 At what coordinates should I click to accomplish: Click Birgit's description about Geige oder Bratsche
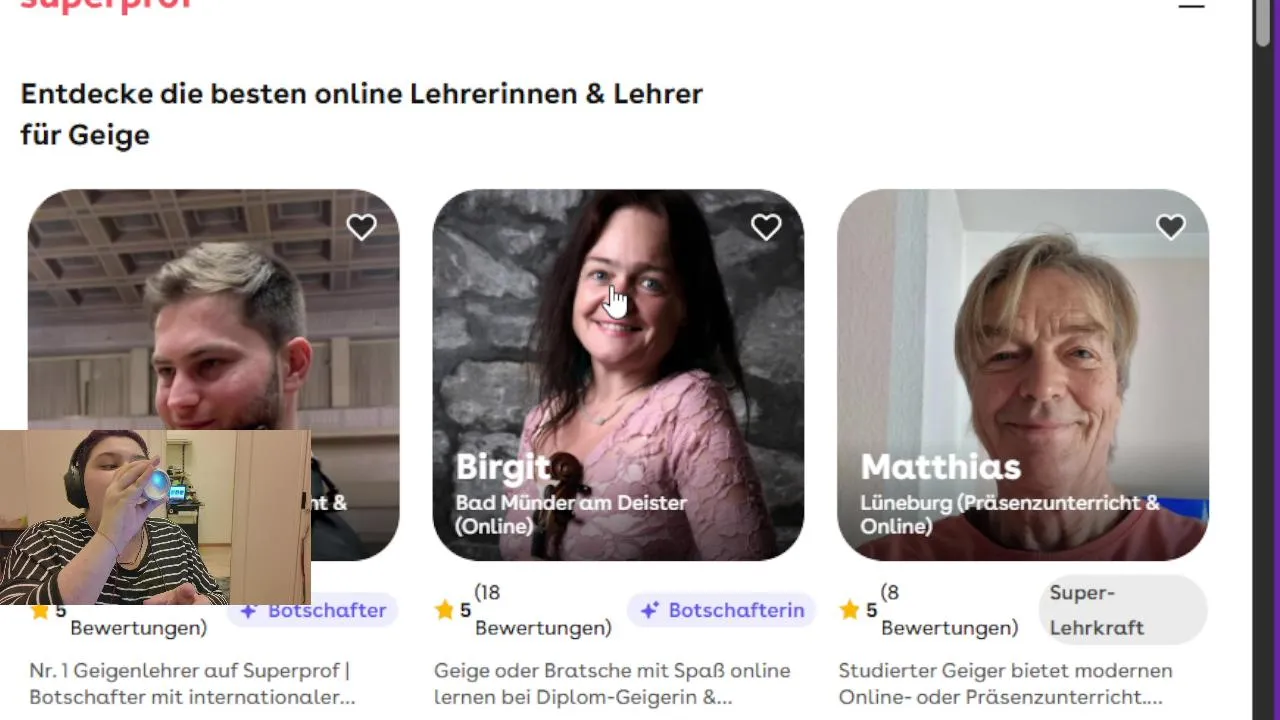click(x=612, y=684)
